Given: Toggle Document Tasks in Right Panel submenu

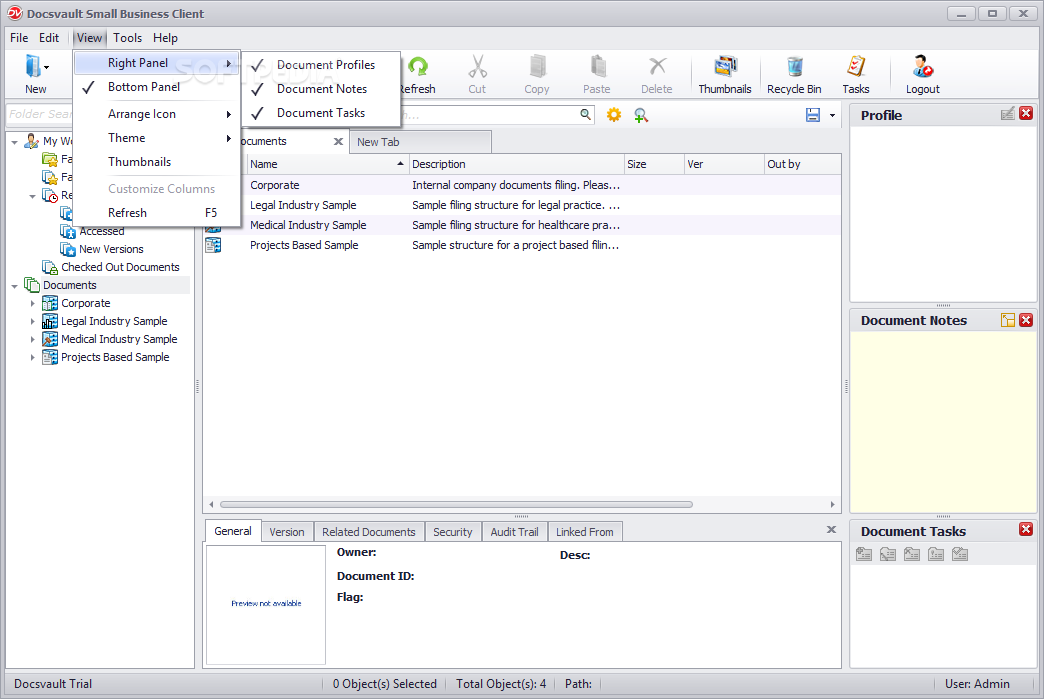Looking at the screenshot, I should point(321,113).
